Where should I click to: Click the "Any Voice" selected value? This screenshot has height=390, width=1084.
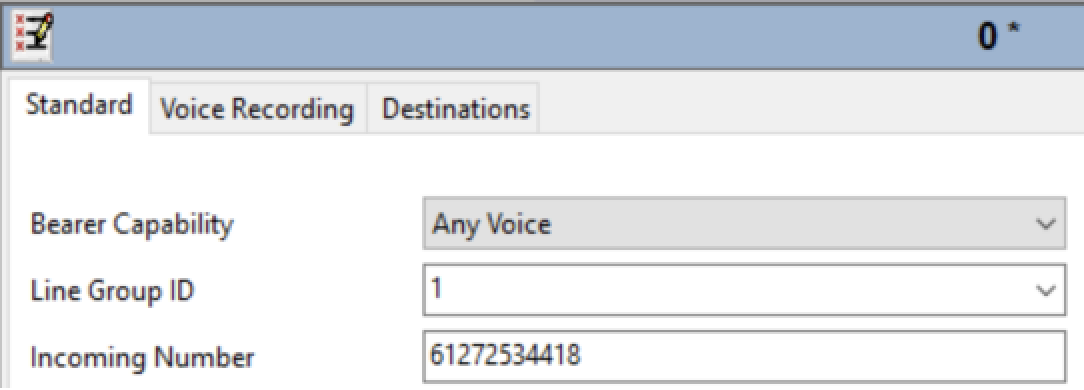[x=492, y=224]
